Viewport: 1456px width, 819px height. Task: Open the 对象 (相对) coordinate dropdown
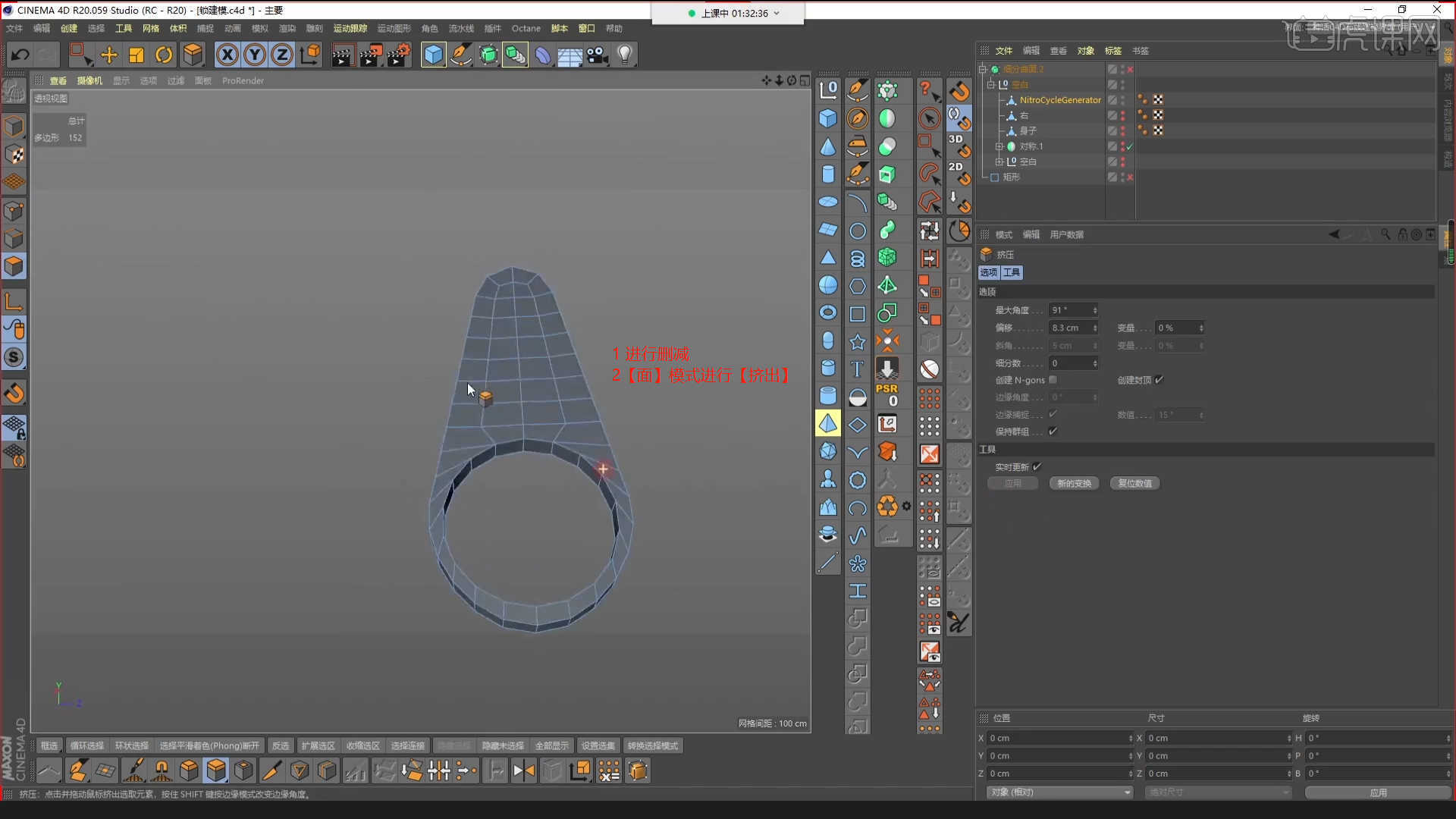tap(1059, 792)
